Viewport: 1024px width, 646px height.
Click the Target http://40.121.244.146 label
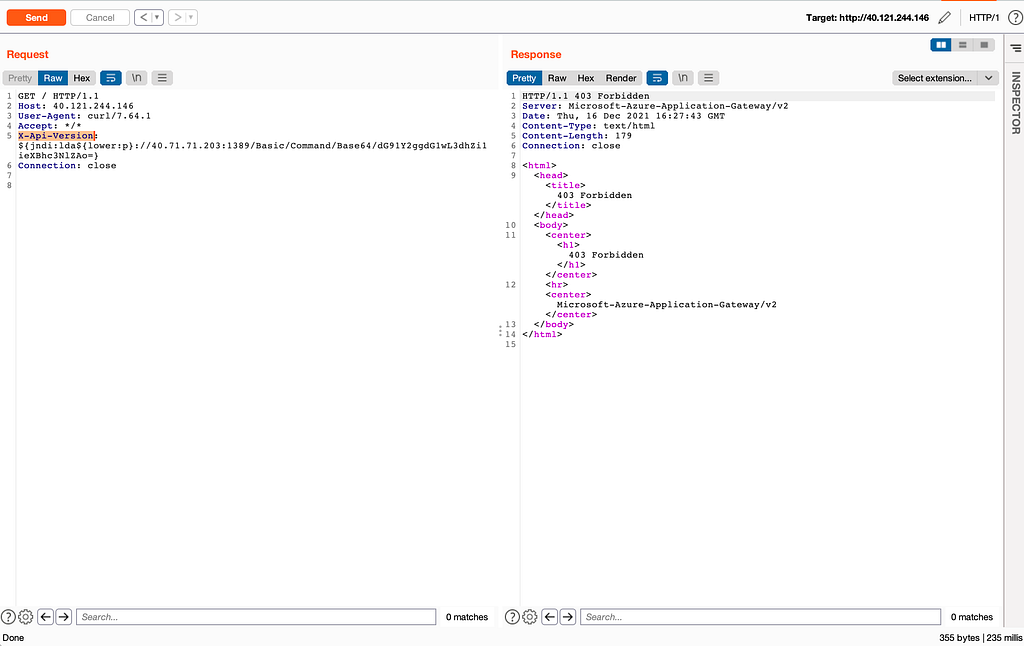tap(867, 18)
